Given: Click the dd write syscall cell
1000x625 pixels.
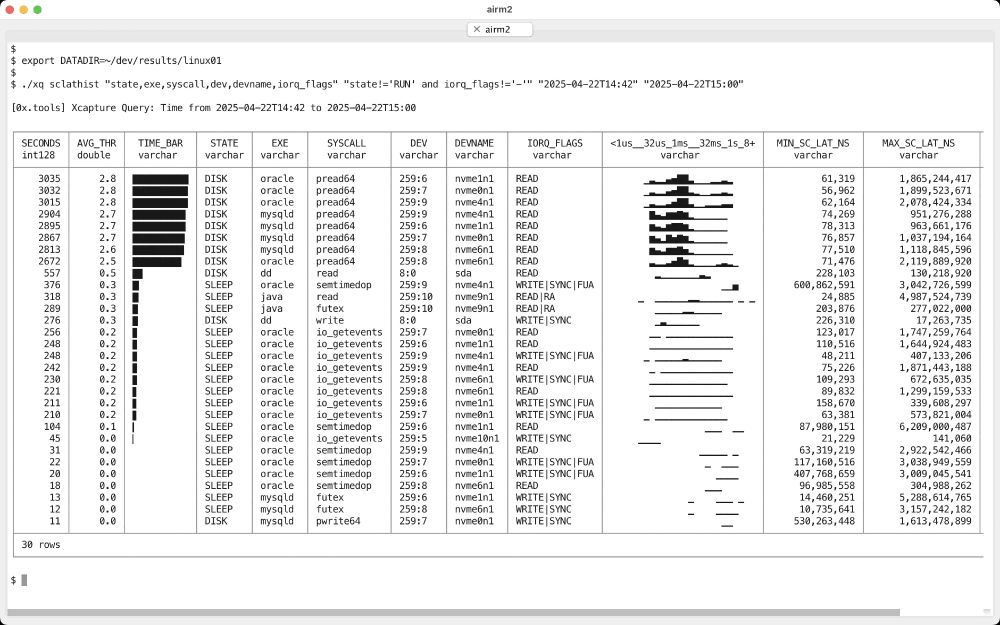Looking at the screenshot, I should pos(330,320).
